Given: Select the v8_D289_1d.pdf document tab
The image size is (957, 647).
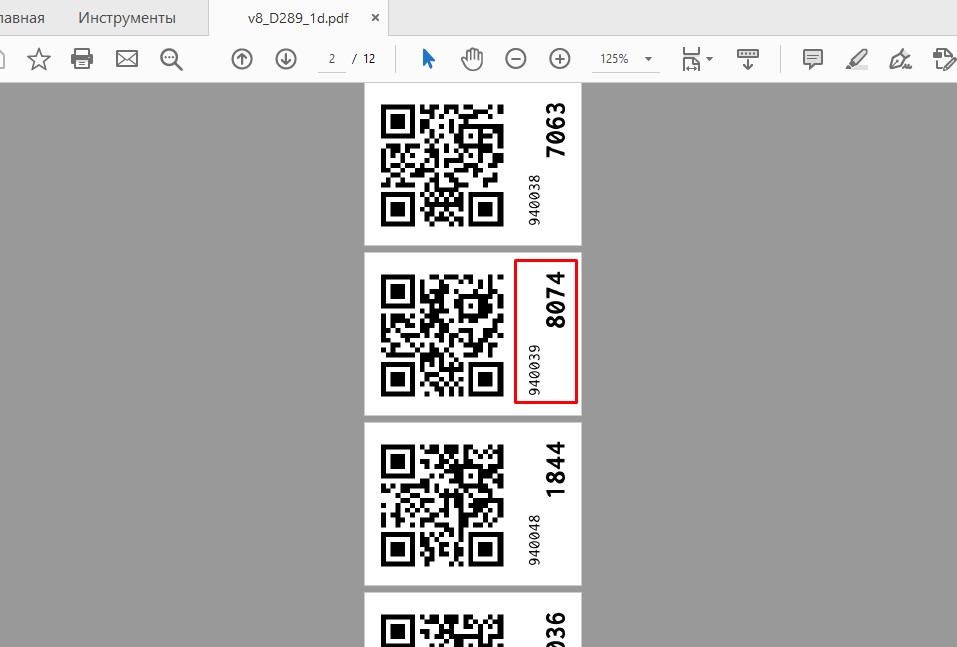Looking at the screenshot, I should (x=298, y=18).
